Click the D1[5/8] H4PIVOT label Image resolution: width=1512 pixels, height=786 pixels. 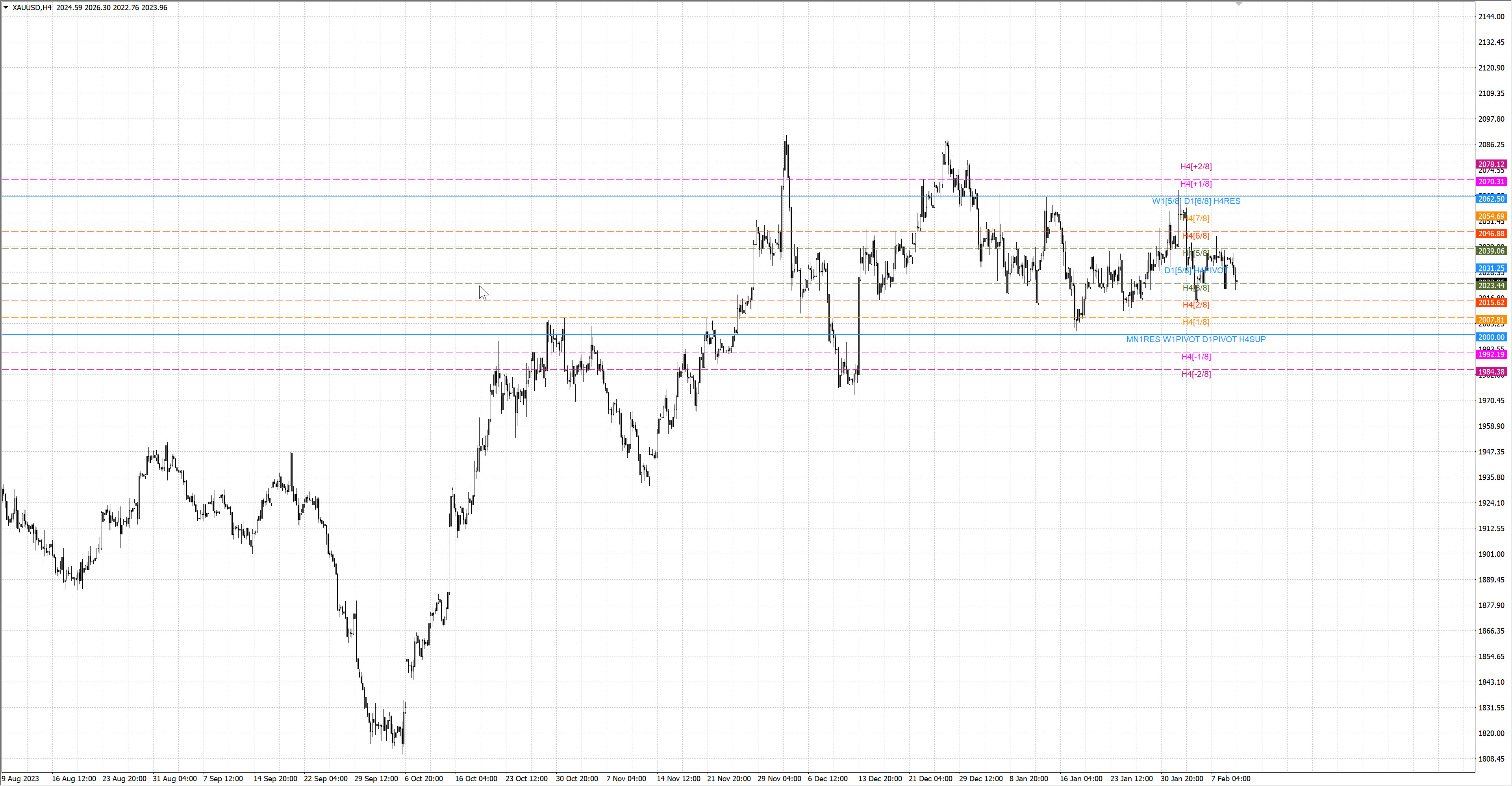(x=1196, y=271)
